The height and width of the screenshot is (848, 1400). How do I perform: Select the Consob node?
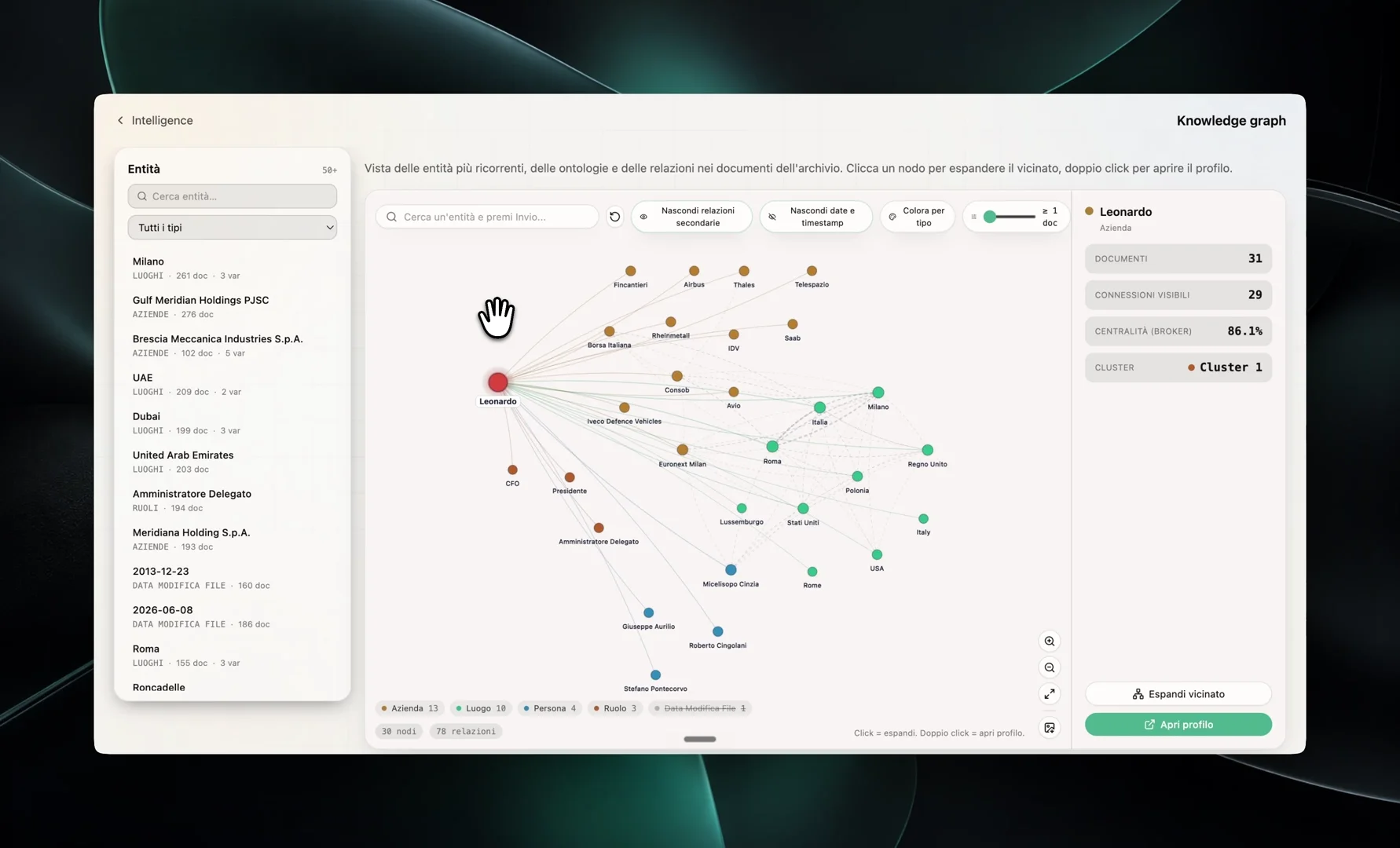677,376
